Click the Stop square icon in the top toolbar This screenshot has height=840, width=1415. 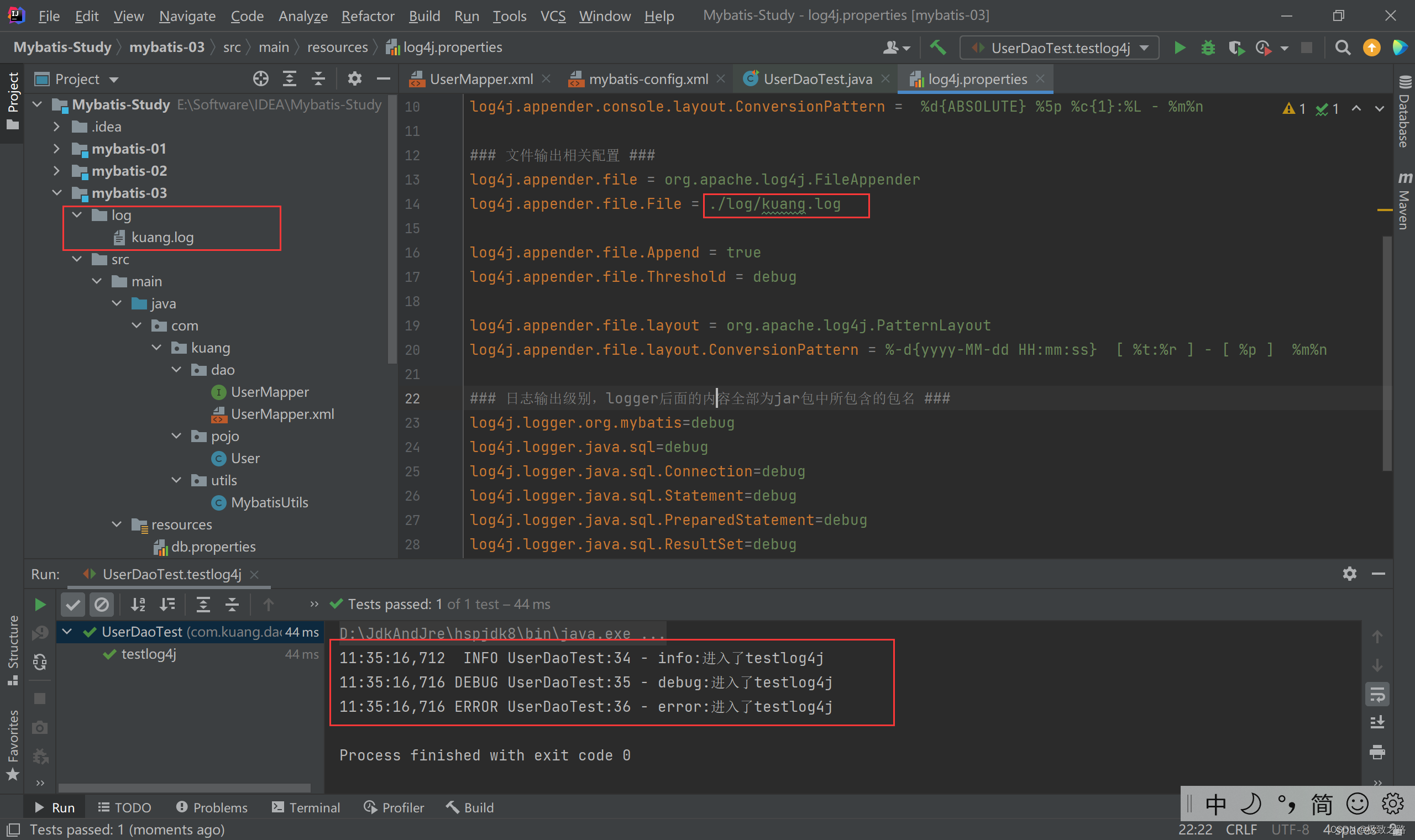[x=1306, y=48]
